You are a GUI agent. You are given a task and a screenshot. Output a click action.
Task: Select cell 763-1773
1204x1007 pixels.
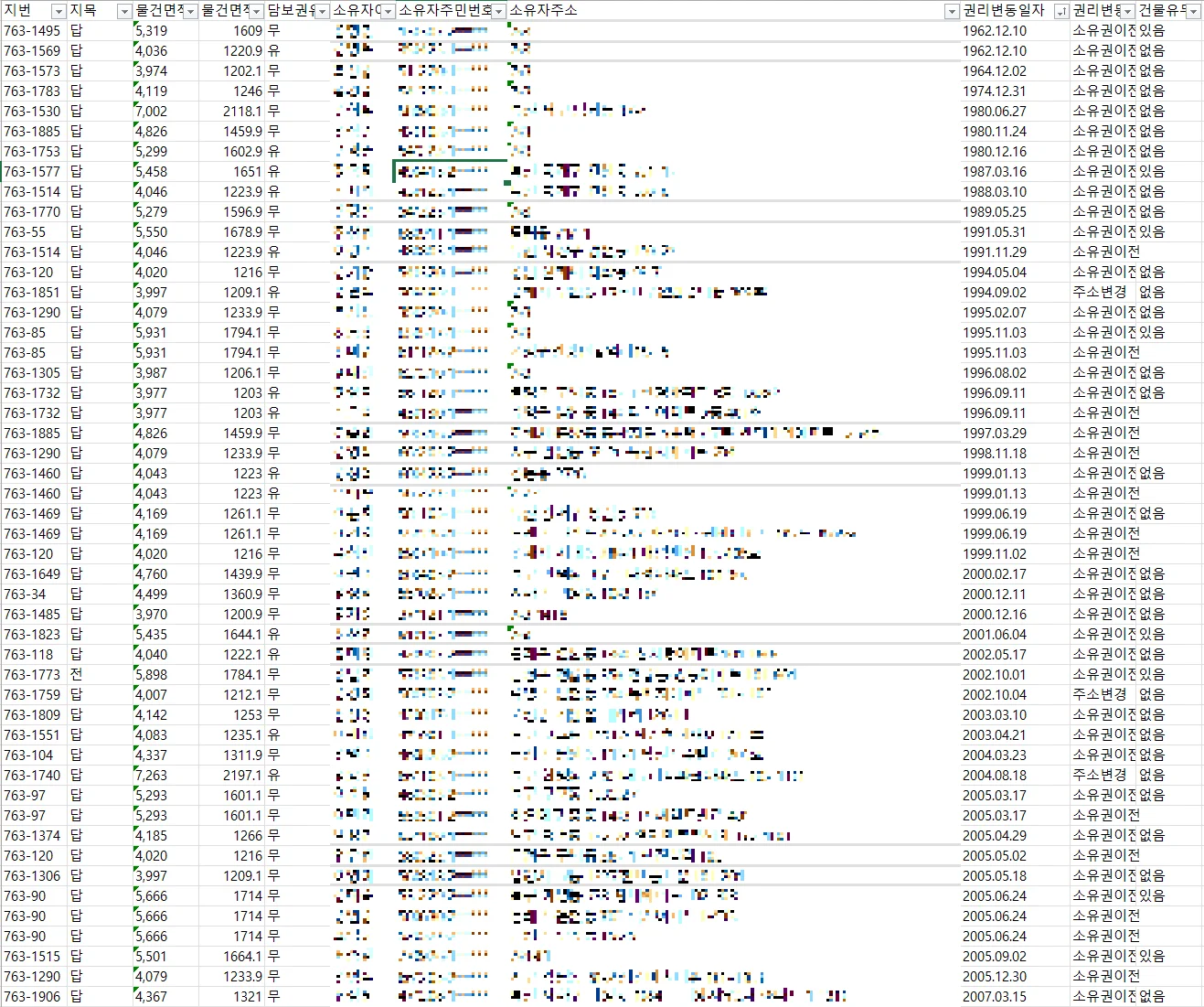[32, 675]
